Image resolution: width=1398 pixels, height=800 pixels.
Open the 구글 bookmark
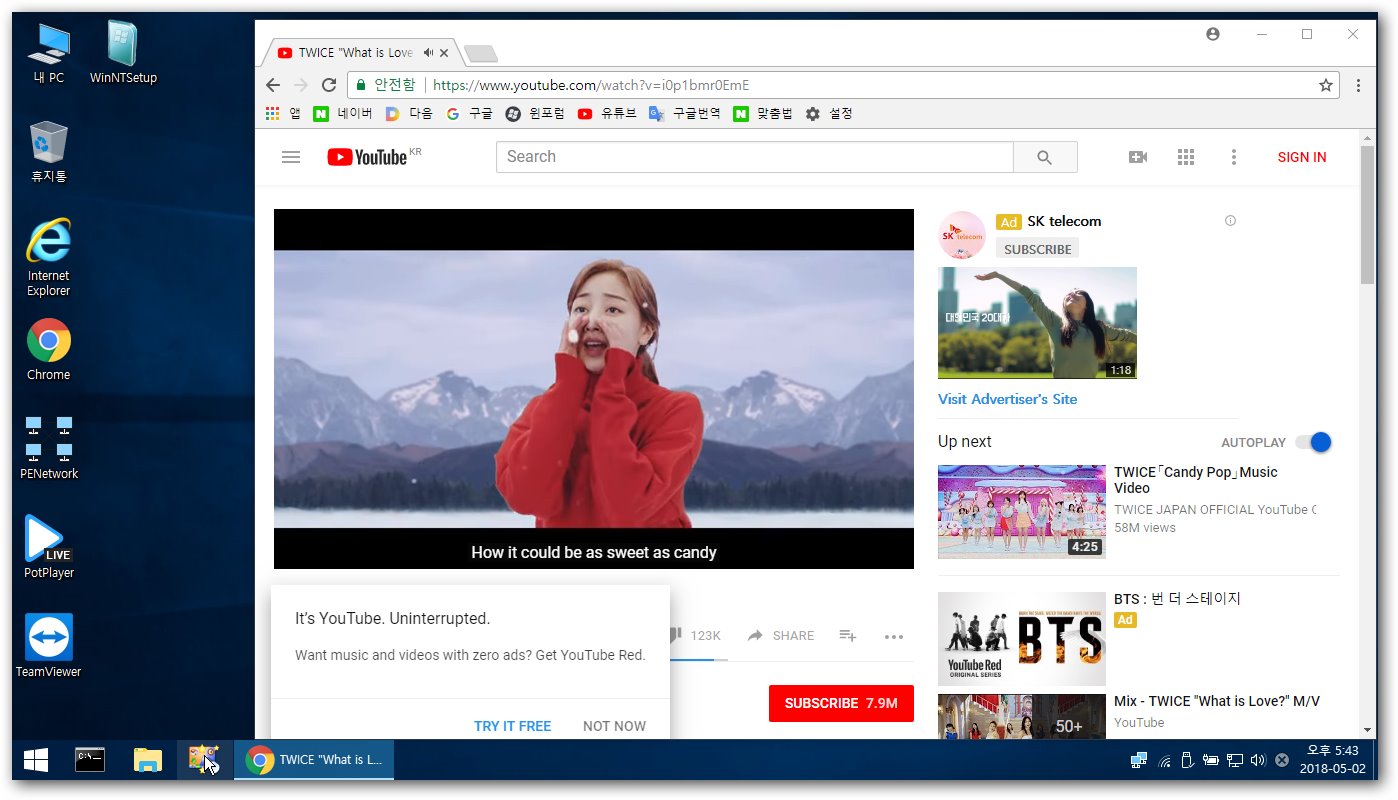(469, 114)
